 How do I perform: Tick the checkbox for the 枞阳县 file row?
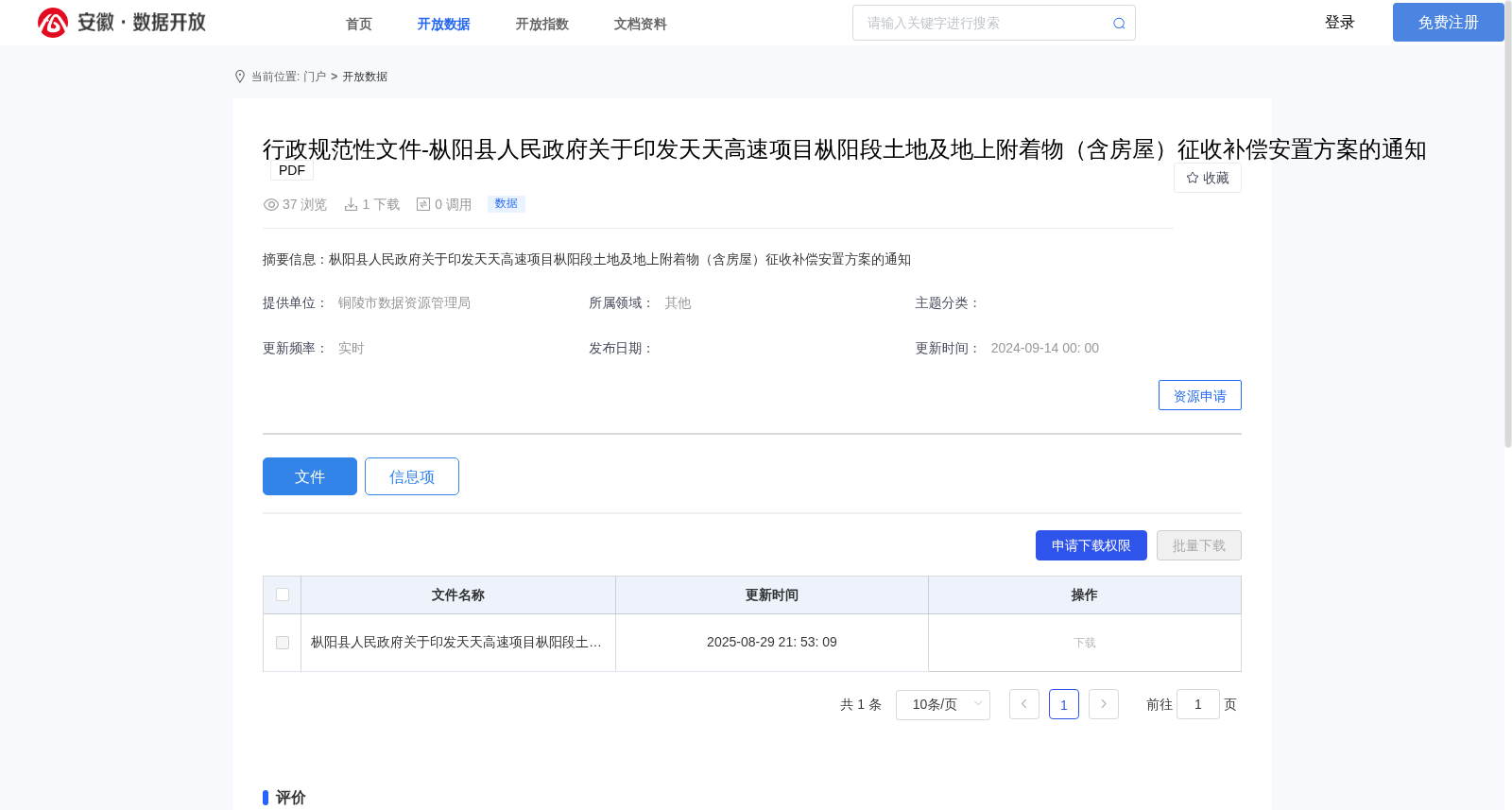(x=283, y=643)
